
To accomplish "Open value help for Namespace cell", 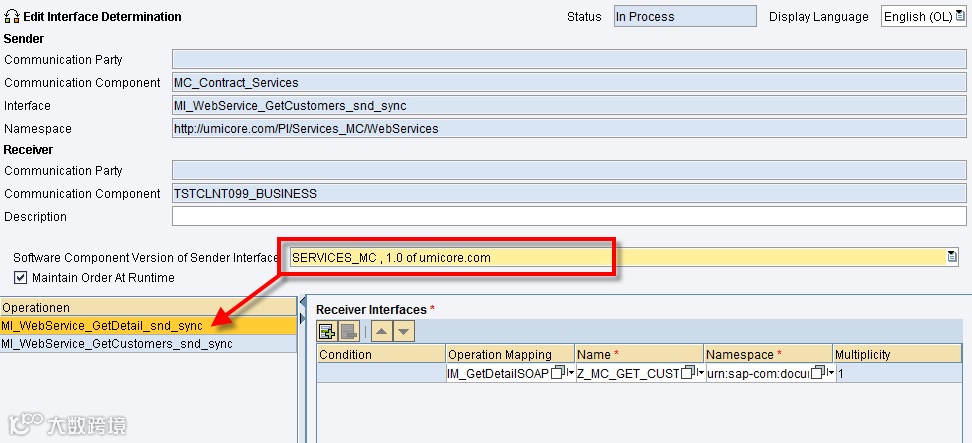I will point(817,373).
